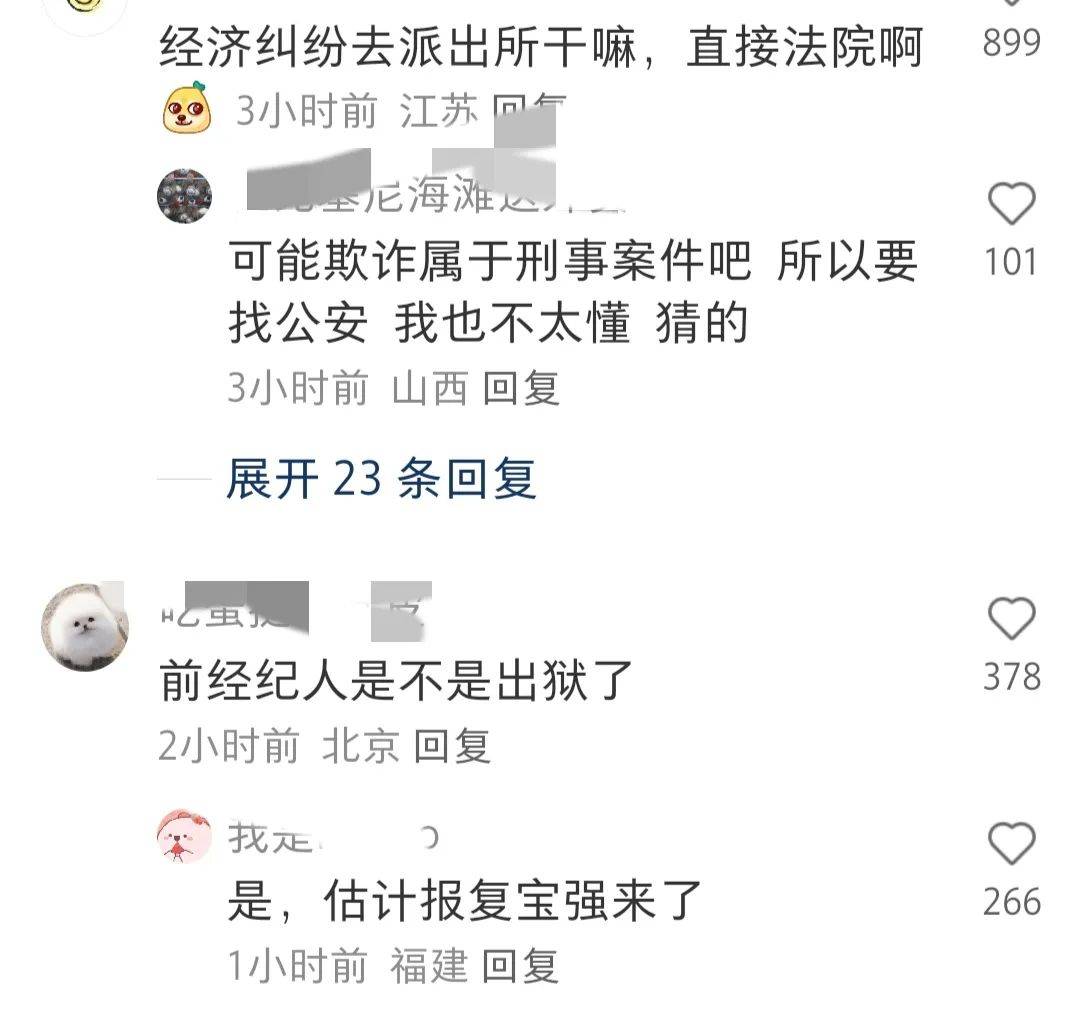Like the comment with 378 likes
The width and height of the screenshot is (1080, 1013).
[x=1011, y=618]
